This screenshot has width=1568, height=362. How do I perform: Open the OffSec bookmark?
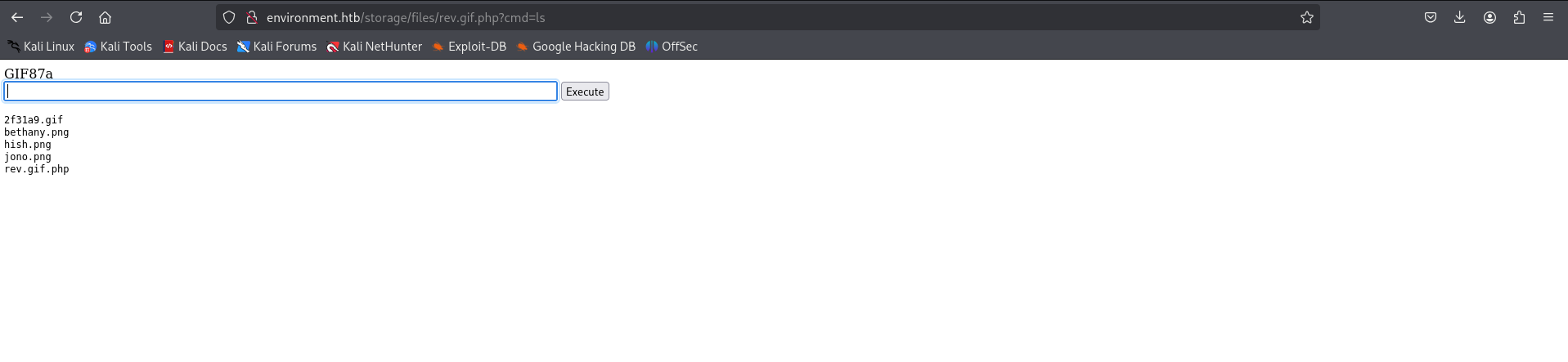672,47
